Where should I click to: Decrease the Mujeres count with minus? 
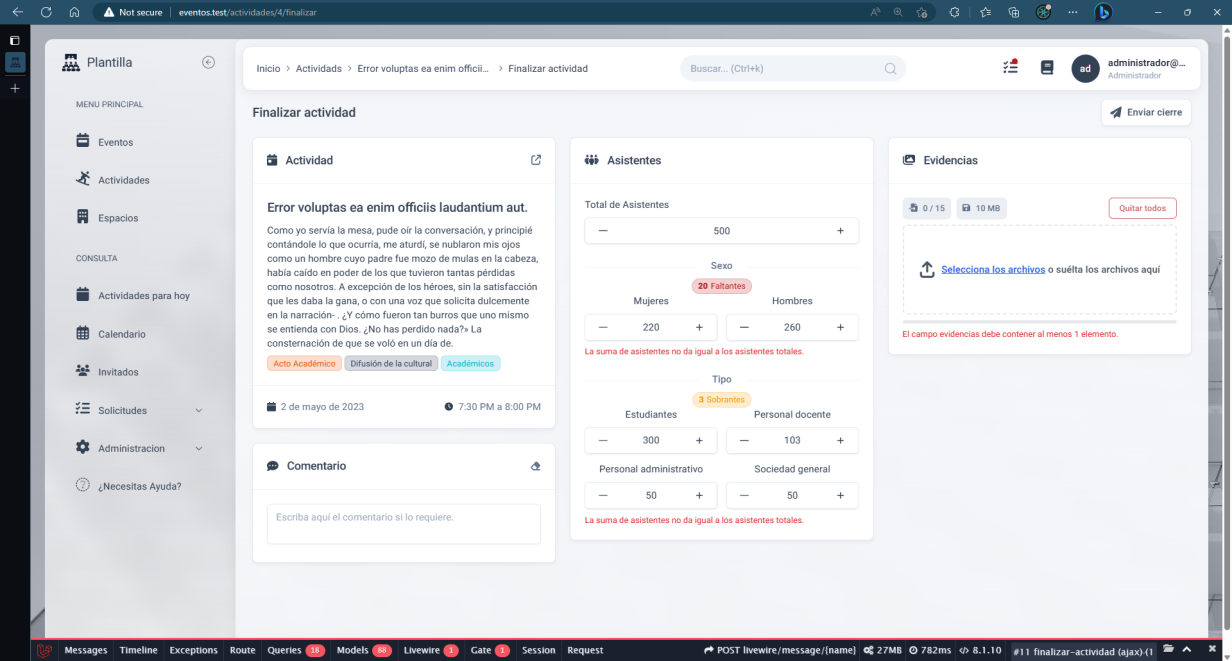click(x=603, y=327)
